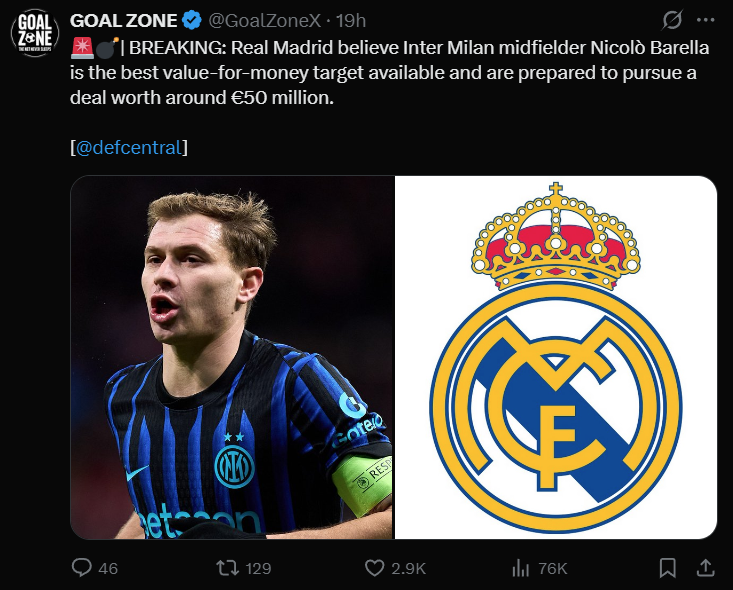Open the Barella player photo

pyautogui.click(x=232, y=357)
